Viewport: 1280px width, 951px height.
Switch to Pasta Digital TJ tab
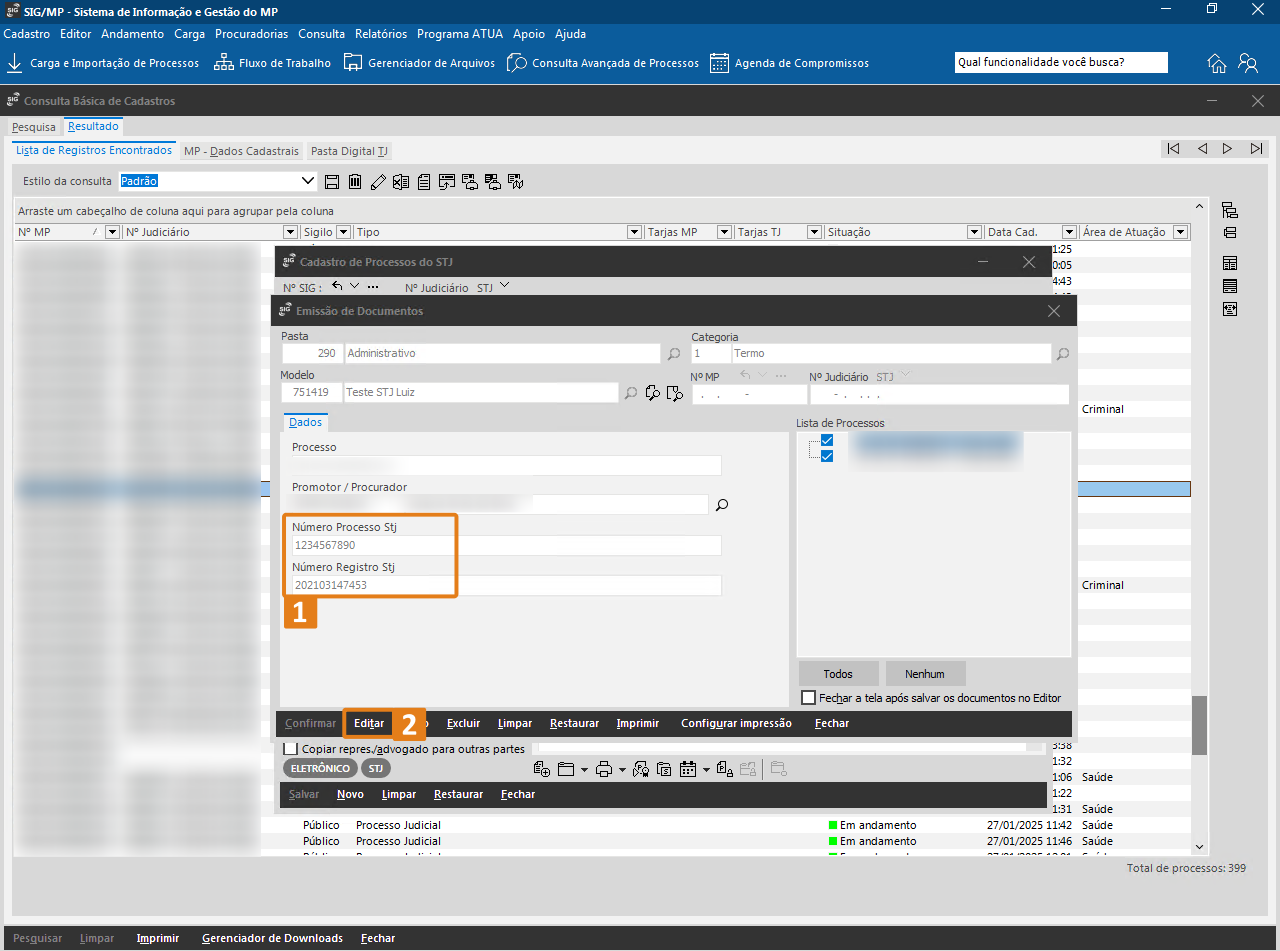tap(349, 151)
